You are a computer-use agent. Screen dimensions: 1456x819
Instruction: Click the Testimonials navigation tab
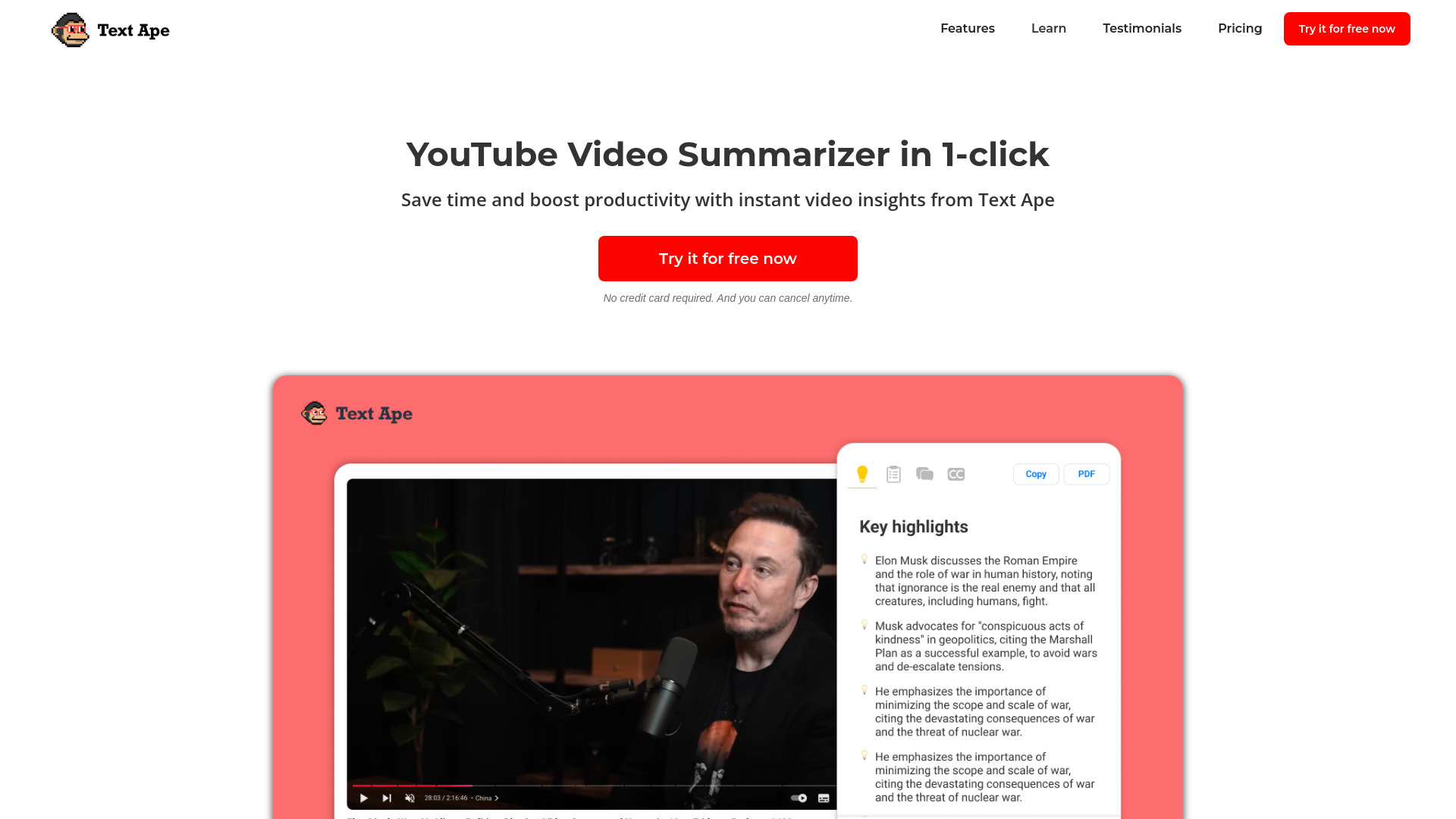(1142, 28)
